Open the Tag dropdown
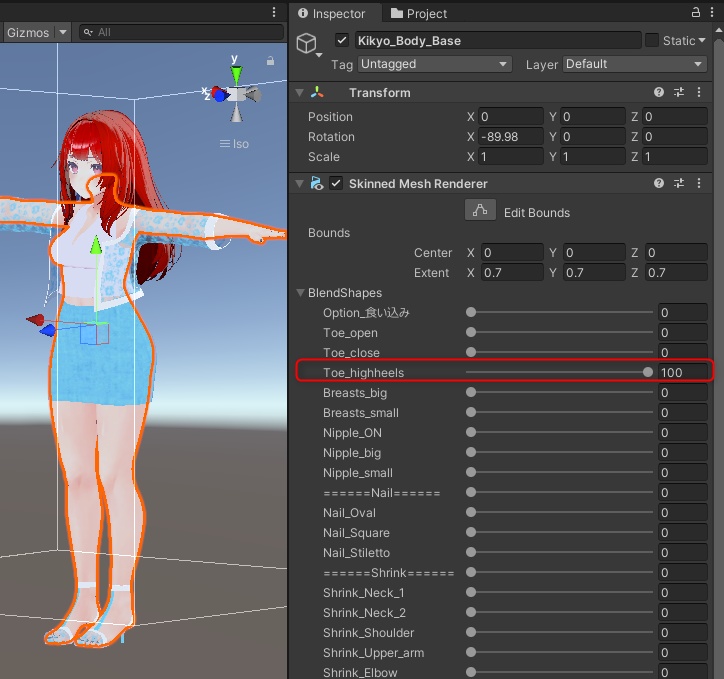This screenshot has height=679, width=724. pos(434,64)
